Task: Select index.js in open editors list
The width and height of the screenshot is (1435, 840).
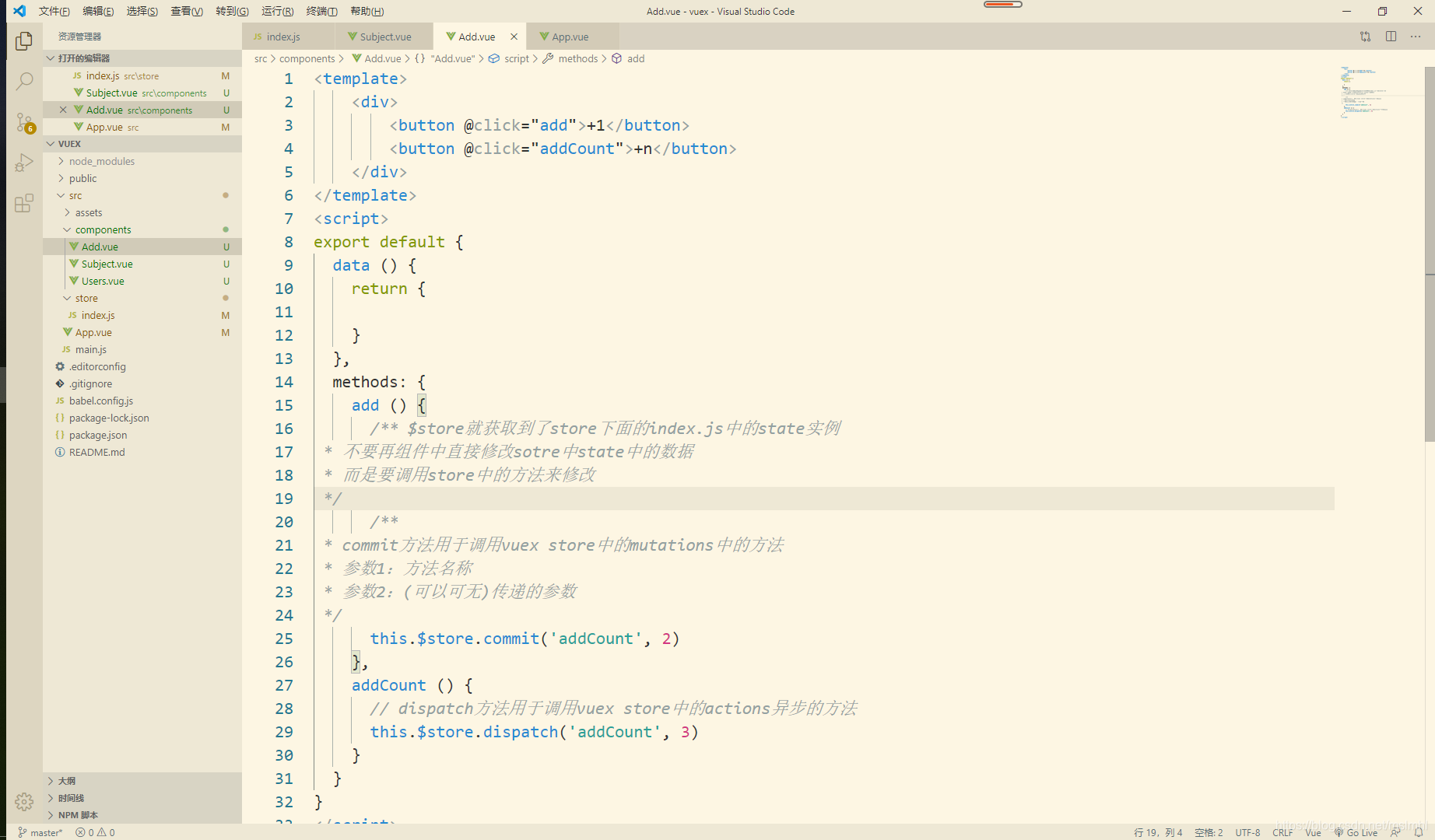Action: click(142, 75)
